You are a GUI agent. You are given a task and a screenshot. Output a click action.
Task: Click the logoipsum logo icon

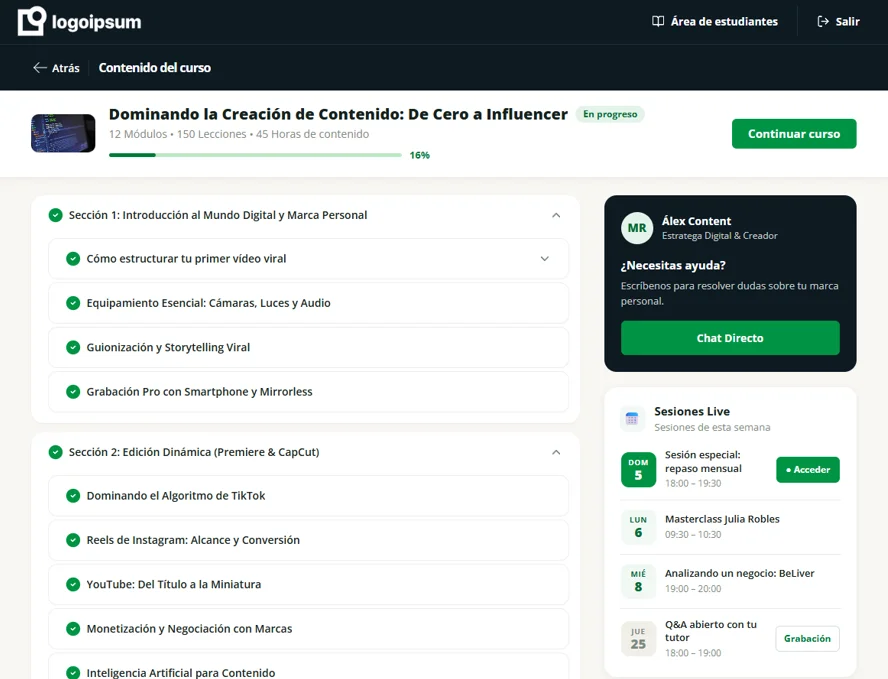point(32,21)
